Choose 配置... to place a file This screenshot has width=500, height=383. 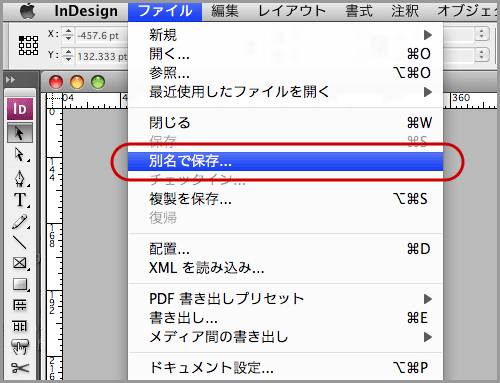coord(286,249)
